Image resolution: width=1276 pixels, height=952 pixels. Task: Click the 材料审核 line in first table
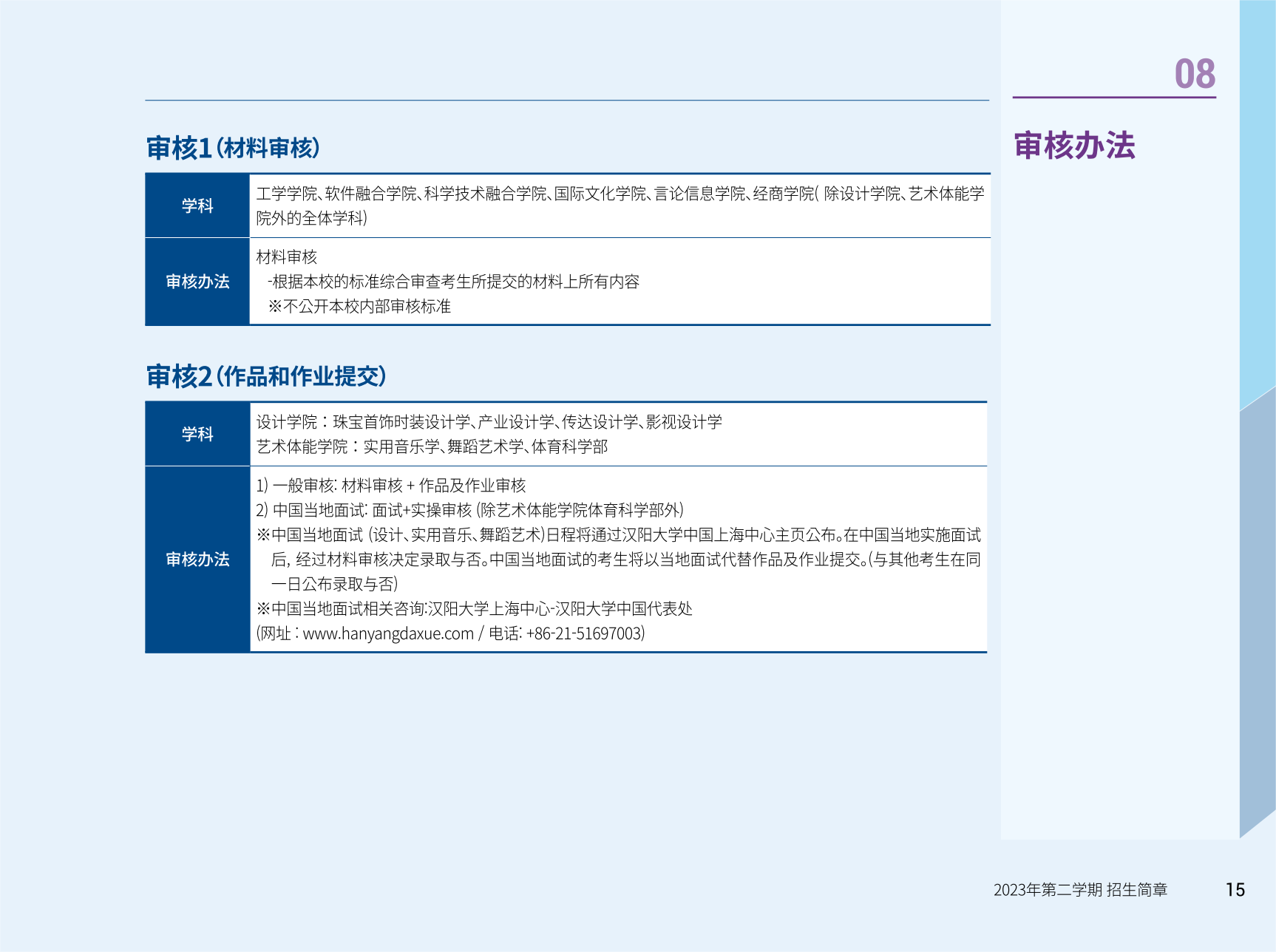coord(287,257)
